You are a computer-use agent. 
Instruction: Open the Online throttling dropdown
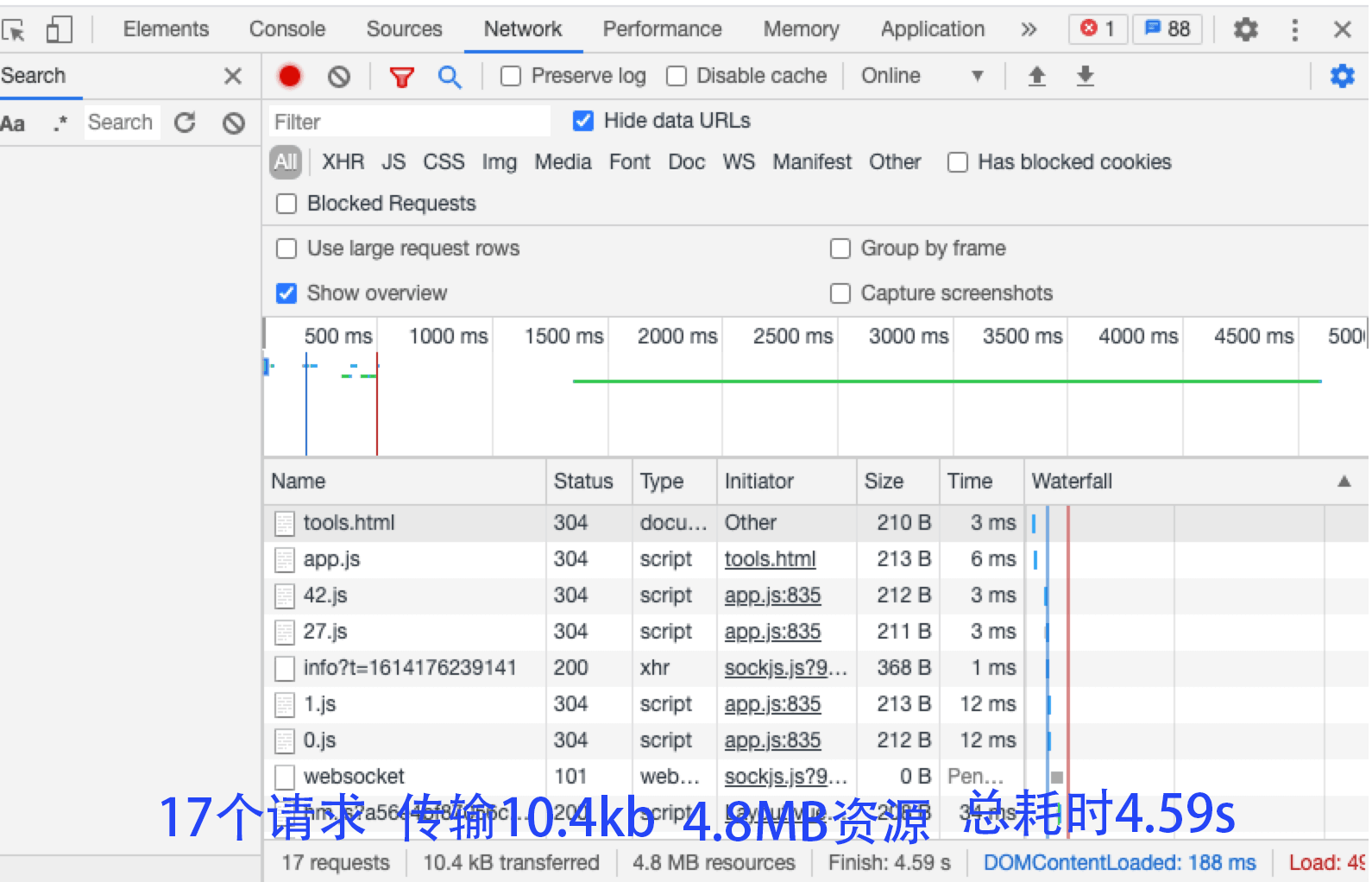click(922, 76)
